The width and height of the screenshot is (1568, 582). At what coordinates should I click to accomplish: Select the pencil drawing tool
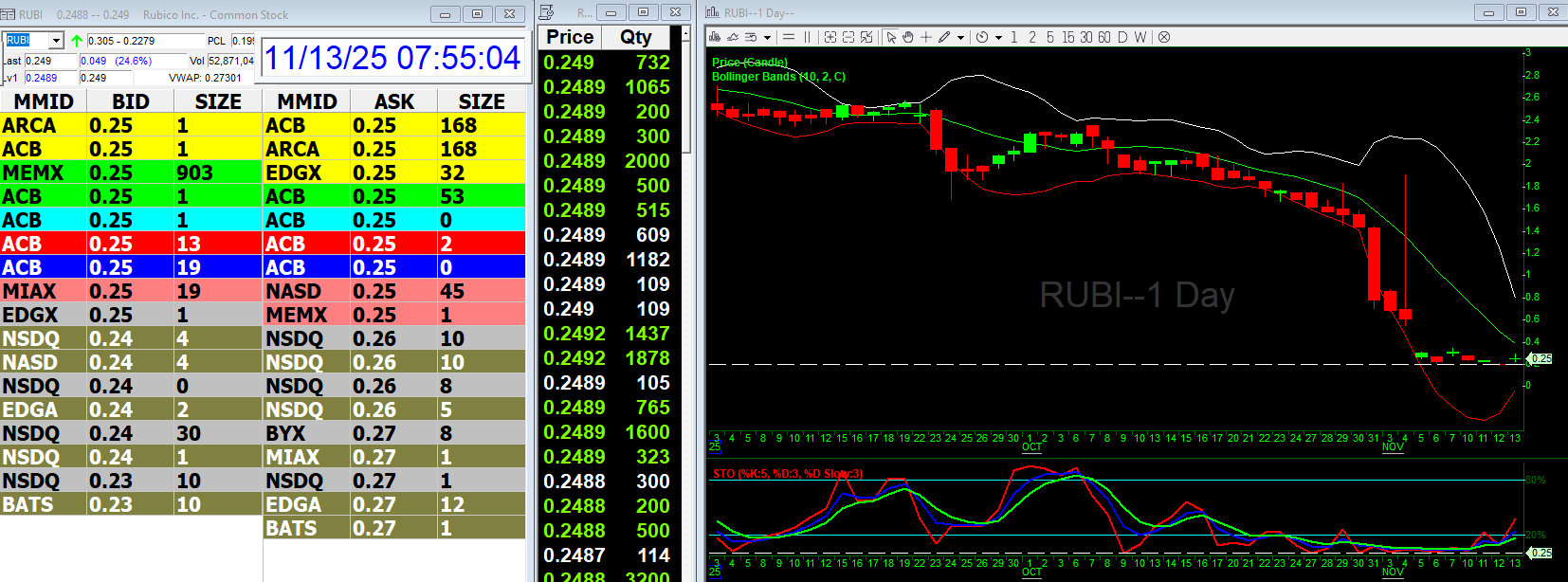[944, 37]
